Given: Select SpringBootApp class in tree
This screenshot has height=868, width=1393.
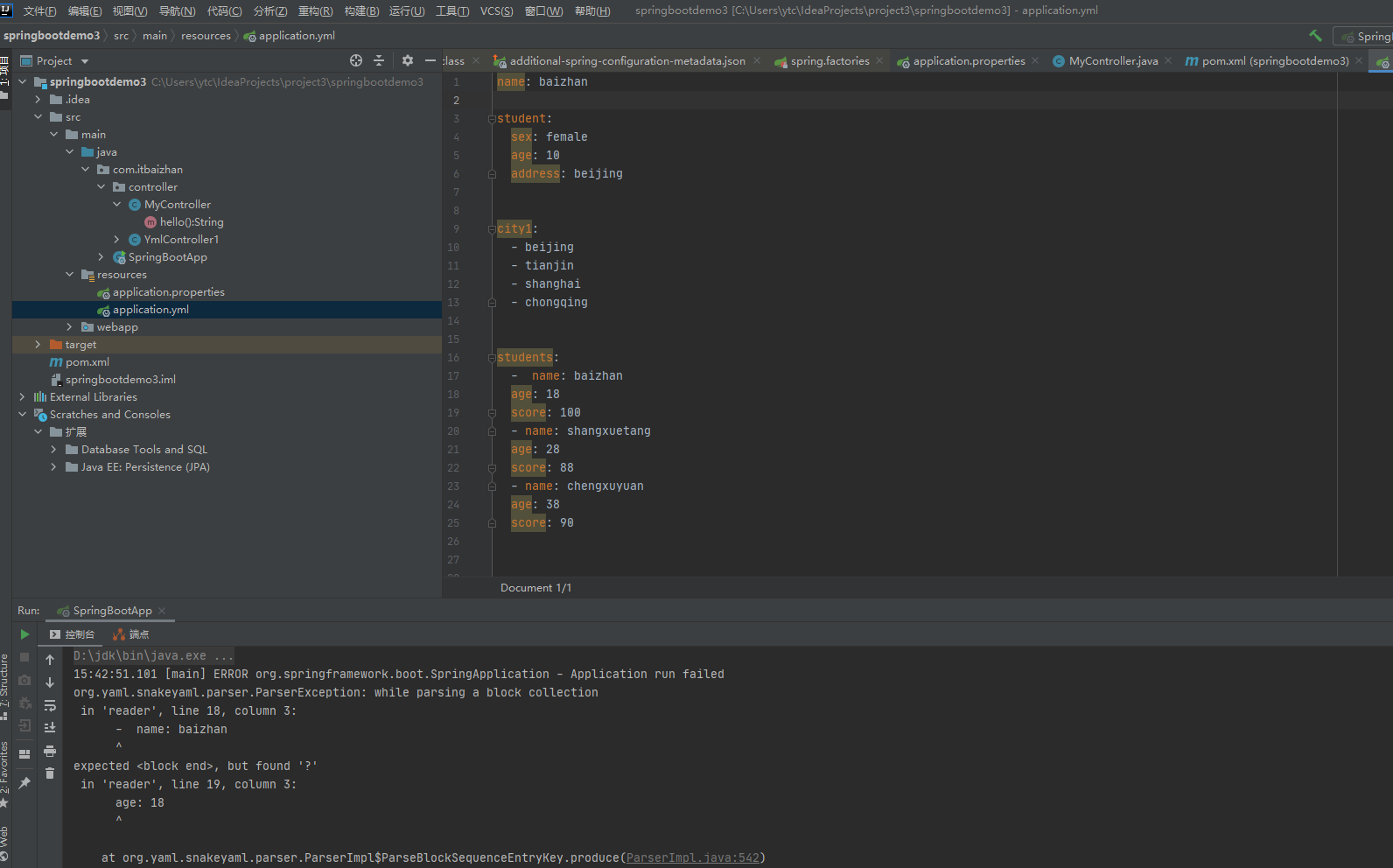Looking at the screenshot, I should (167, 257).
